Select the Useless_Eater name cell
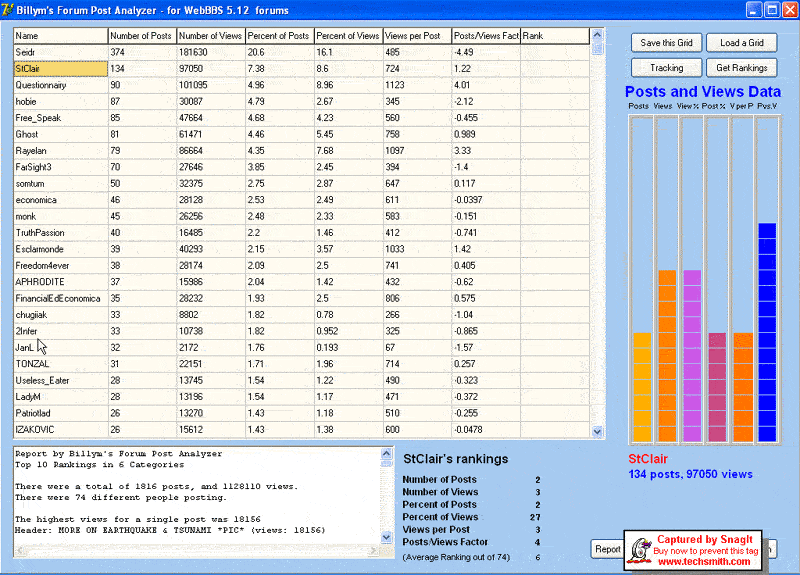This screenshot has height=575, width=800. point(61,380)
